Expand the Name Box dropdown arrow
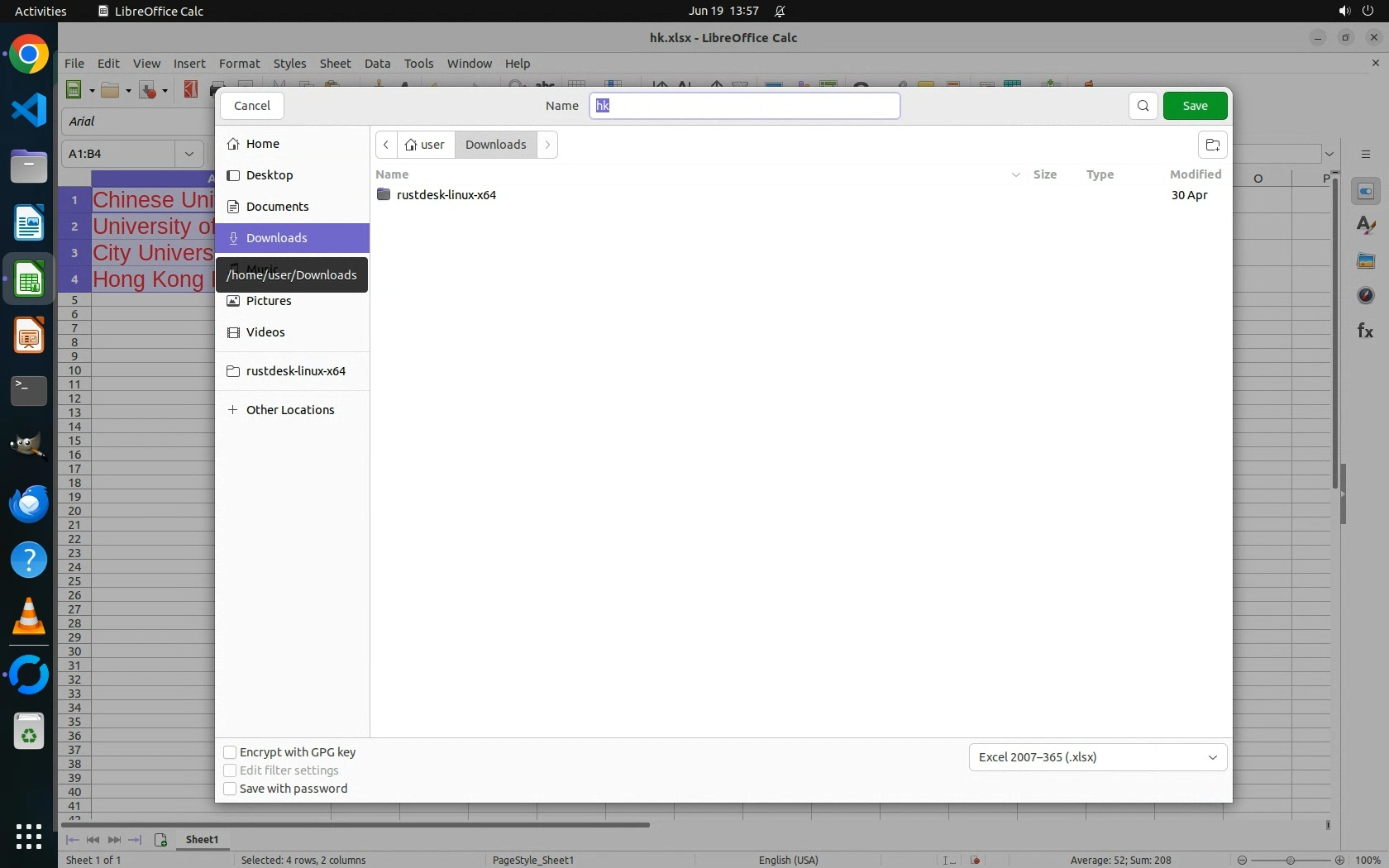Screen dimensions: 1389x868 [x=189, y=154]
